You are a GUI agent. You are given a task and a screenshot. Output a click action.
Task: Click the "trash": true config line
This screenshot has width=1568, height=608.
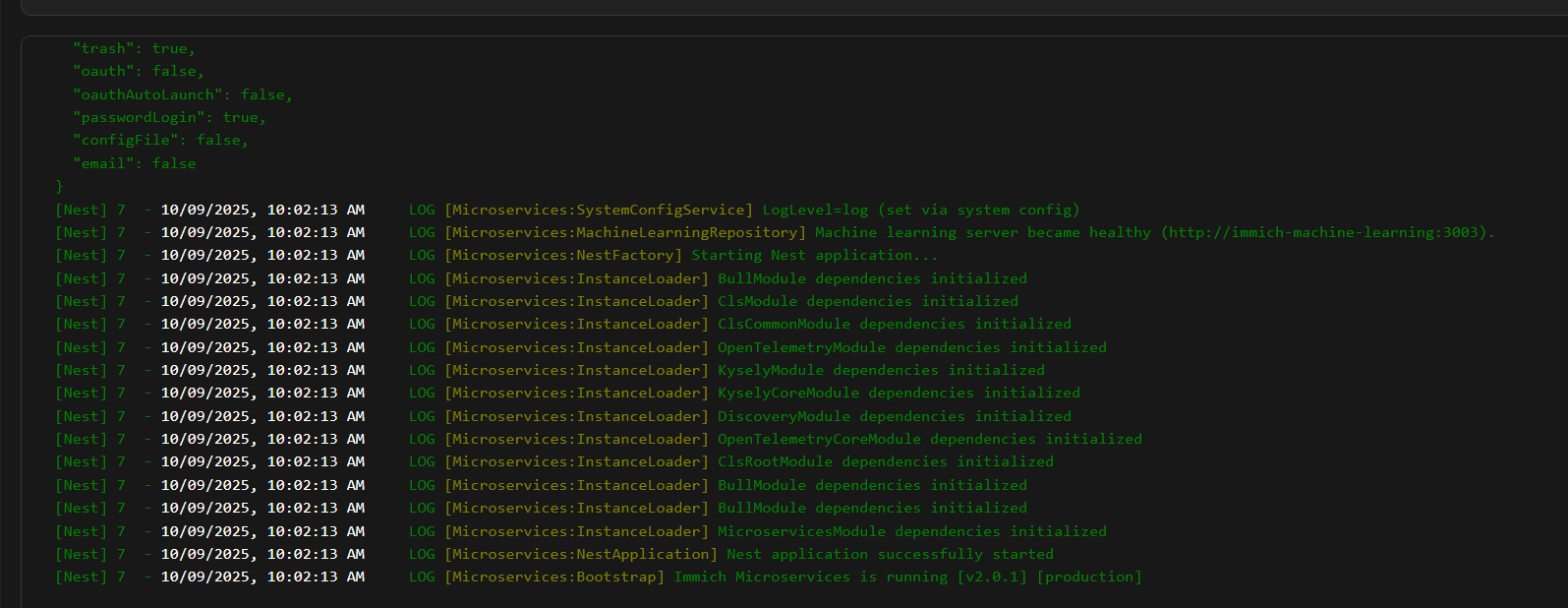point(134,48)
